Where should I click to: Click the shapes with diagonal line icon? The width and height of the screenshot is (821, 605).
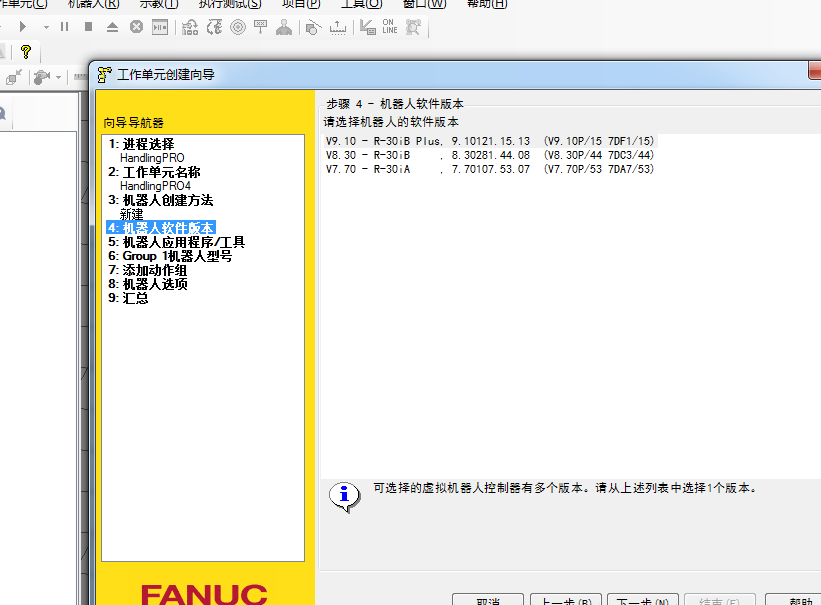tap(313, 27)
